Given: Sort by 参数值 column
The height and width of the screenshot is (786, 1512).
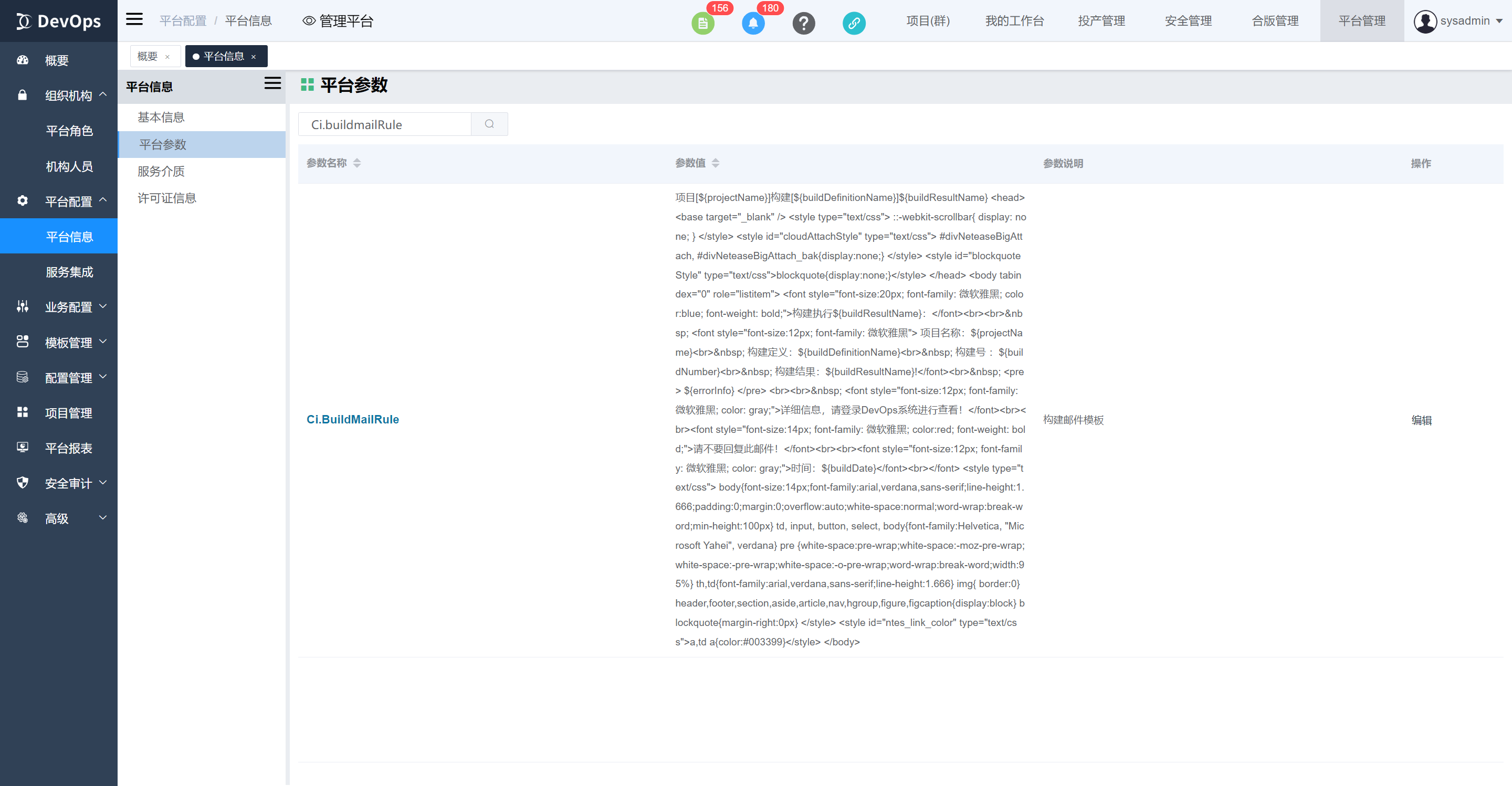Looking at the screenshot, I should pos(715,163).
